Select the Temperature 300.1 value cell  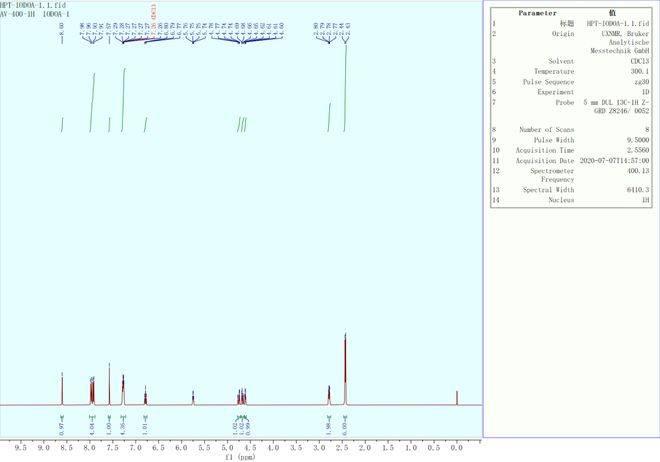(637, 72)
